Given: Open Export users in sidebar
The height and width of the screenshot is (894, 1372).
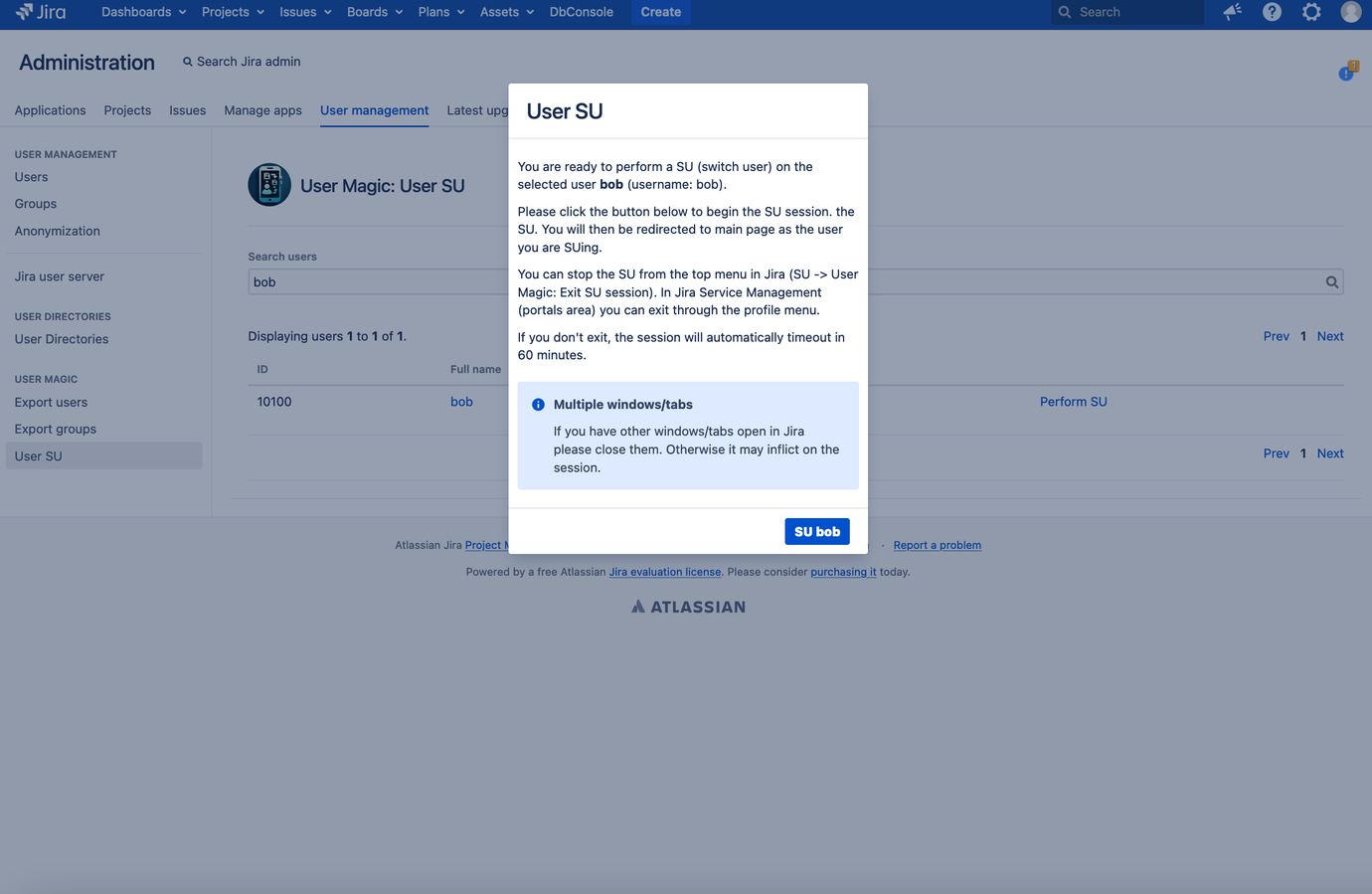Looking at the screenshot, I should pos(51,403).
